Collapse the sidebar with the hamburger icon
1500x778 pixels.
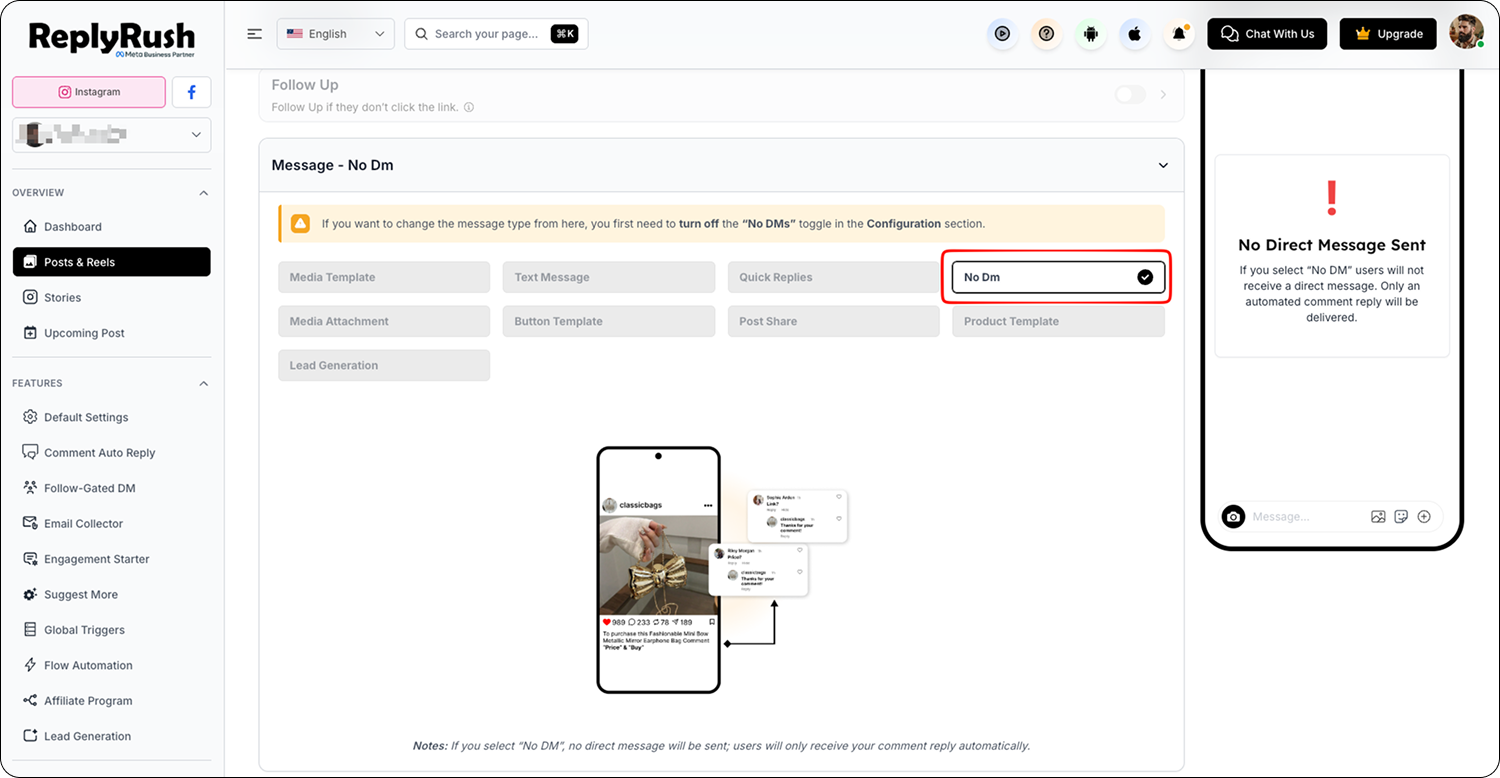point(255,34)
